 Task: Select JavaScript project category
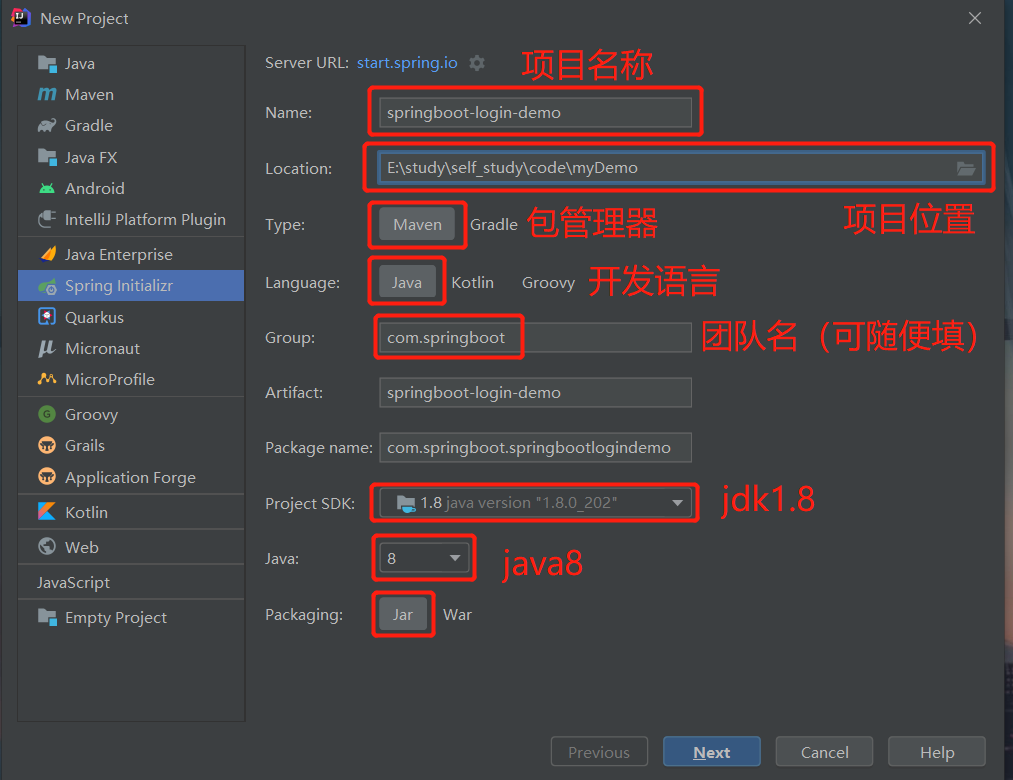73,582
